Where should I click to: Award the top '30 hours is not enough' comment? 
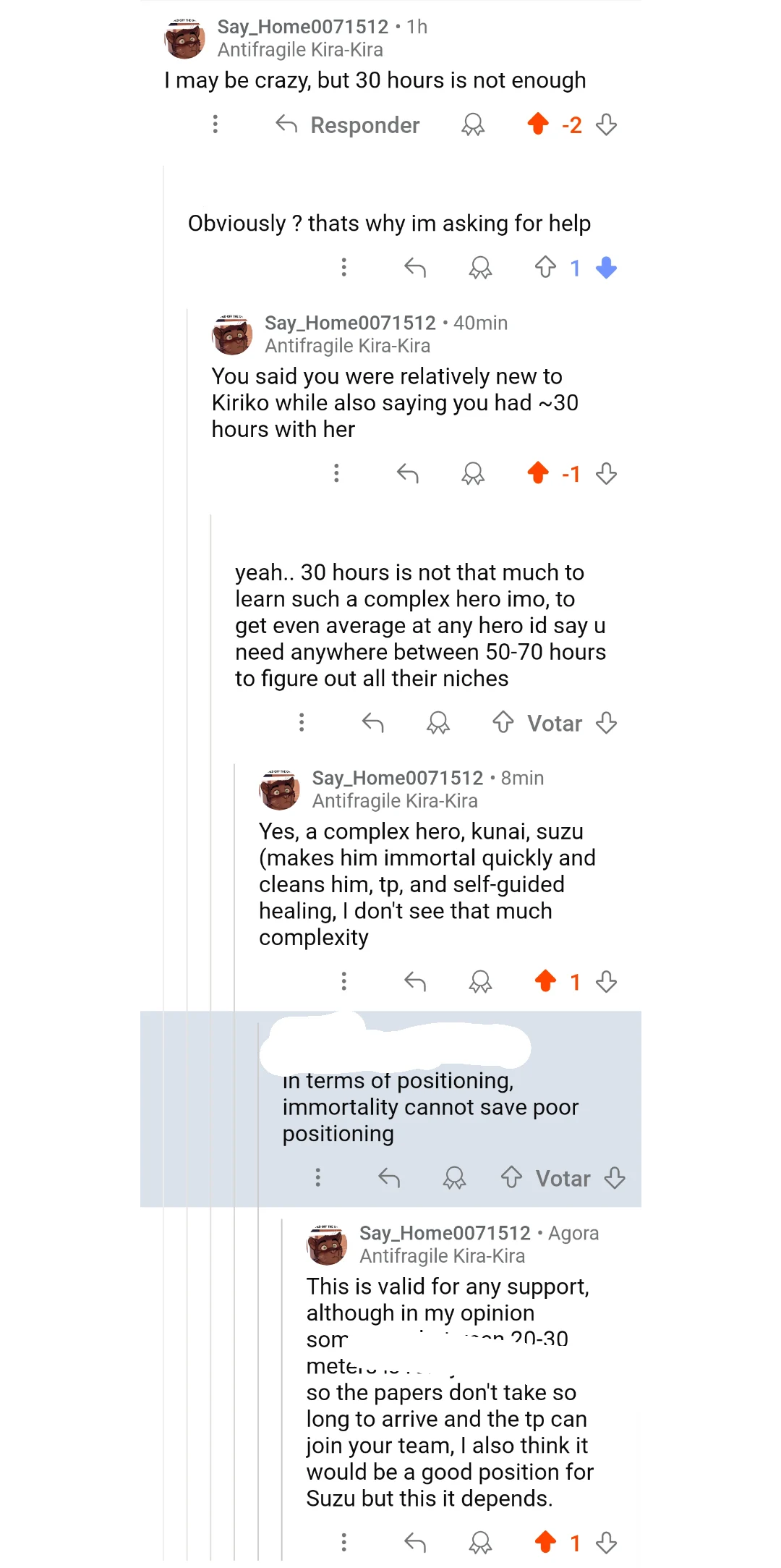pyautogui.click(x=473, y=125)
